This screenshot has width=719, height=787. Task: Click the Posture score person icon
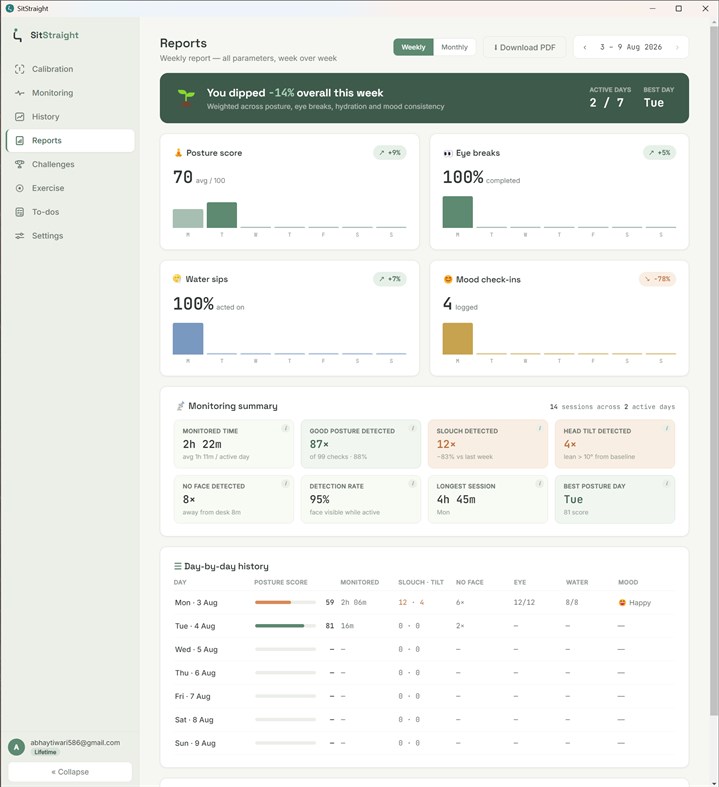tap(178, 153)
